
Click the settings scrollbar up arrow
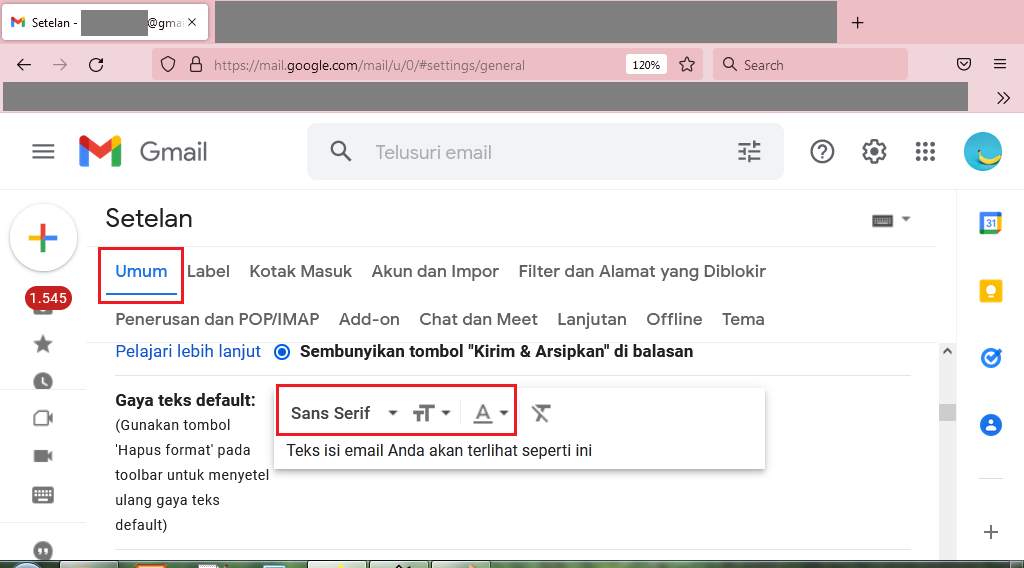[948, 351]
